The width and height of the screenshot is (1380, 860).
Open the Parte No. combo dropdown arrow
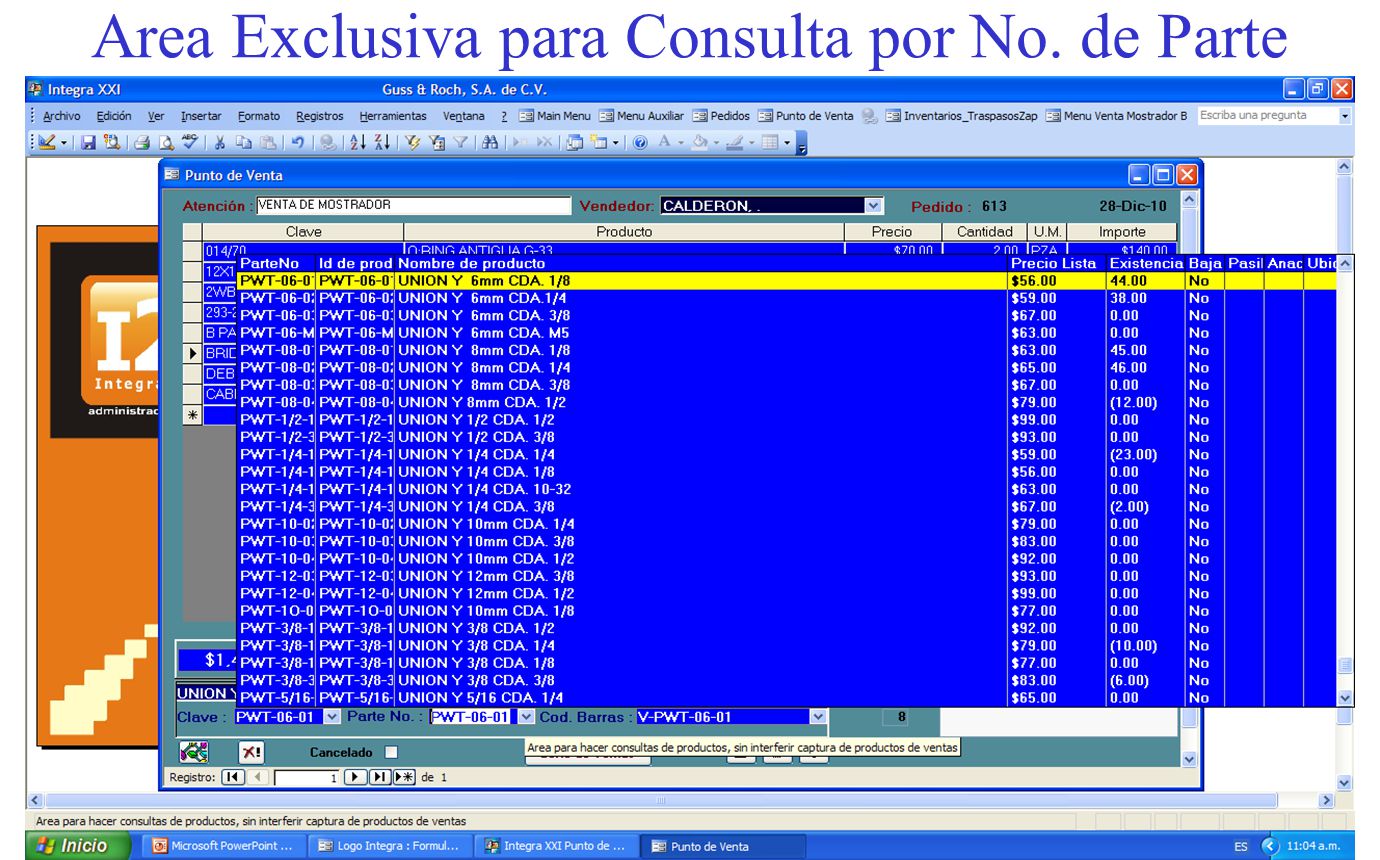point(526,717)
